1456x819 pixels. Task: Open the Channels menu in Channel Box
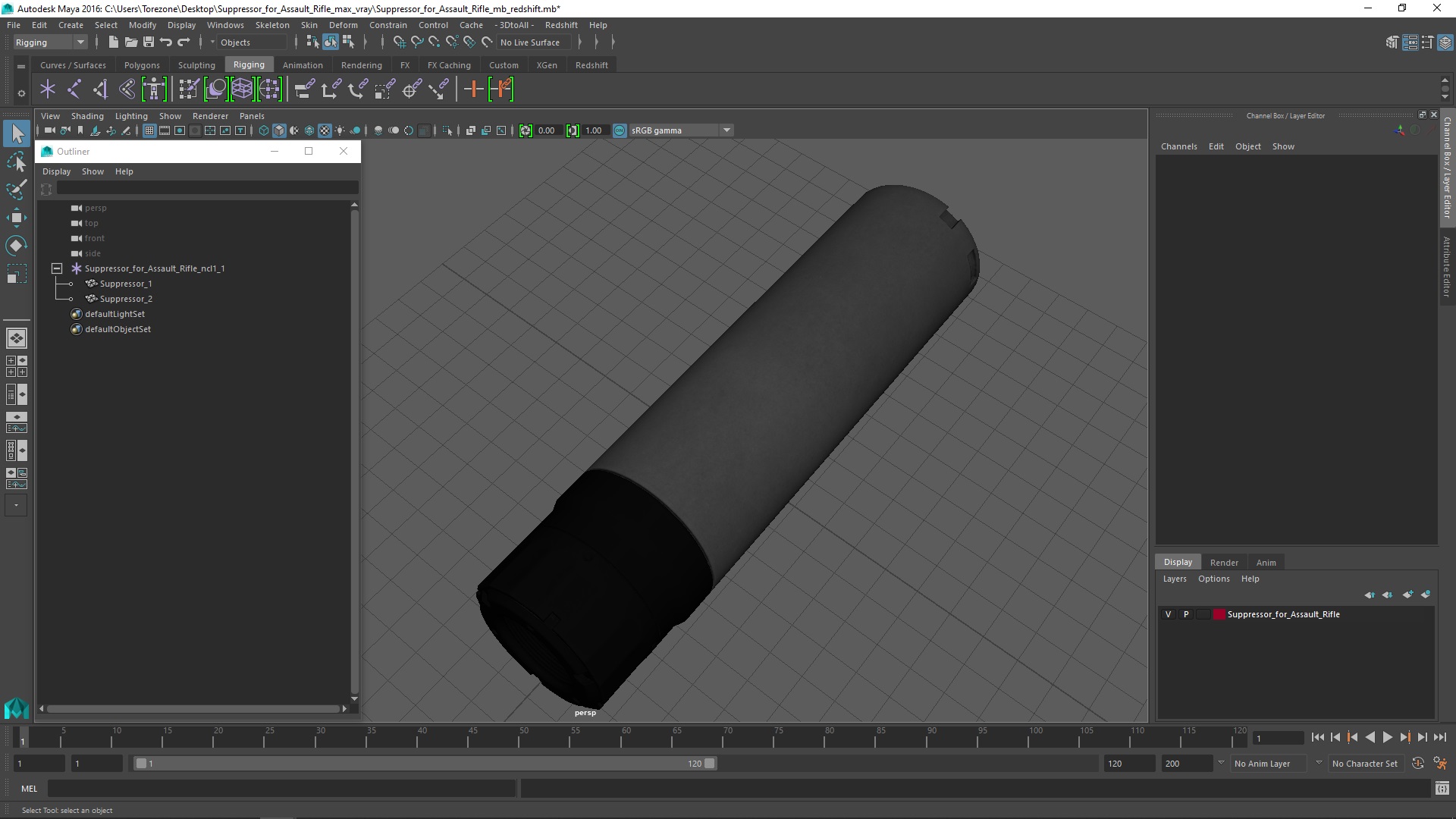[1178, 146]
